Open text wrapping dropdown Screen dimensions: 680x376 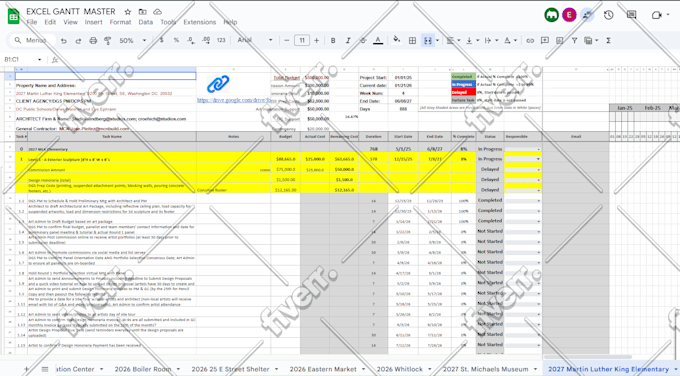click(x=491, y=40)
